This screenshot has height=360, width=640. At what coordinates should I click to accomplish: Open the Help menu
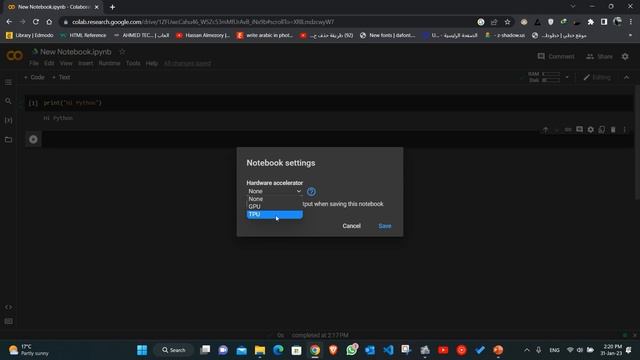click(151, 63)
